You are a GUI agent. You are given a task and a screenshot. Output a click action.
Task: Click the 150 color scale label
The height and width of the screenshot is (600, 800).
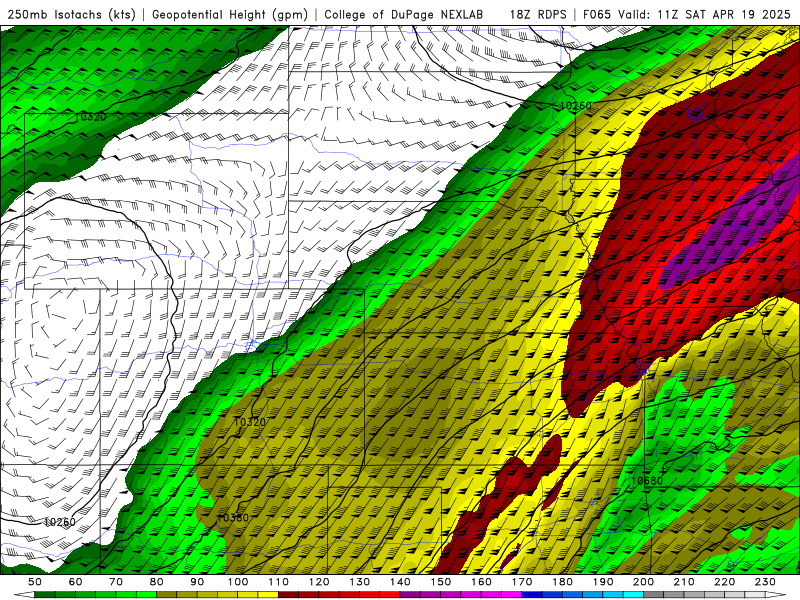pyautogui.click(x=440, y=582)
